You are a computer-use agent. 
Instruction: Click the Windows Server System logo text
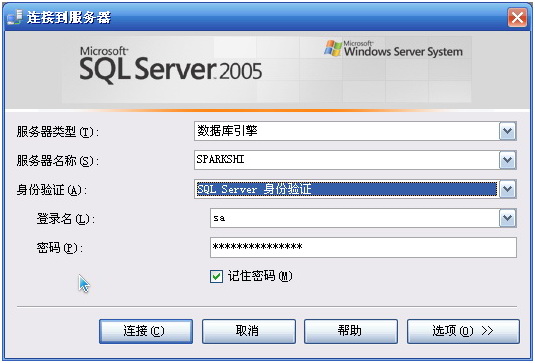coord(403,49)
